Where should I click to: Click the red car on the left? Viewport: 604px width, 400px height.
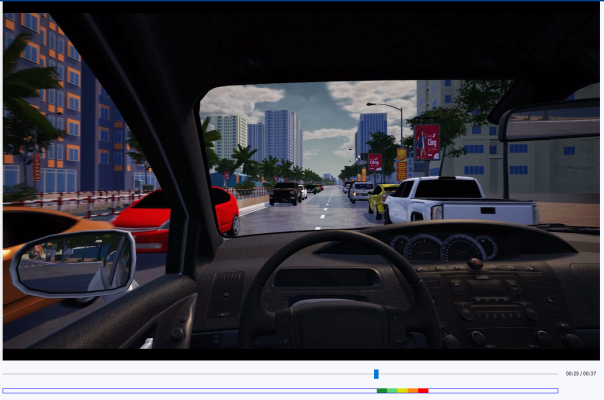180,215
